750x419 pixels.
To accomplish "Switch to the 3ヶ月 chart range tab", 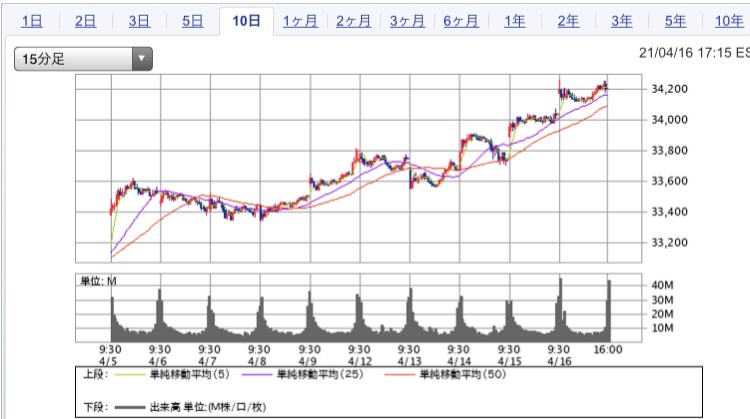I will (x=407, y=21).
